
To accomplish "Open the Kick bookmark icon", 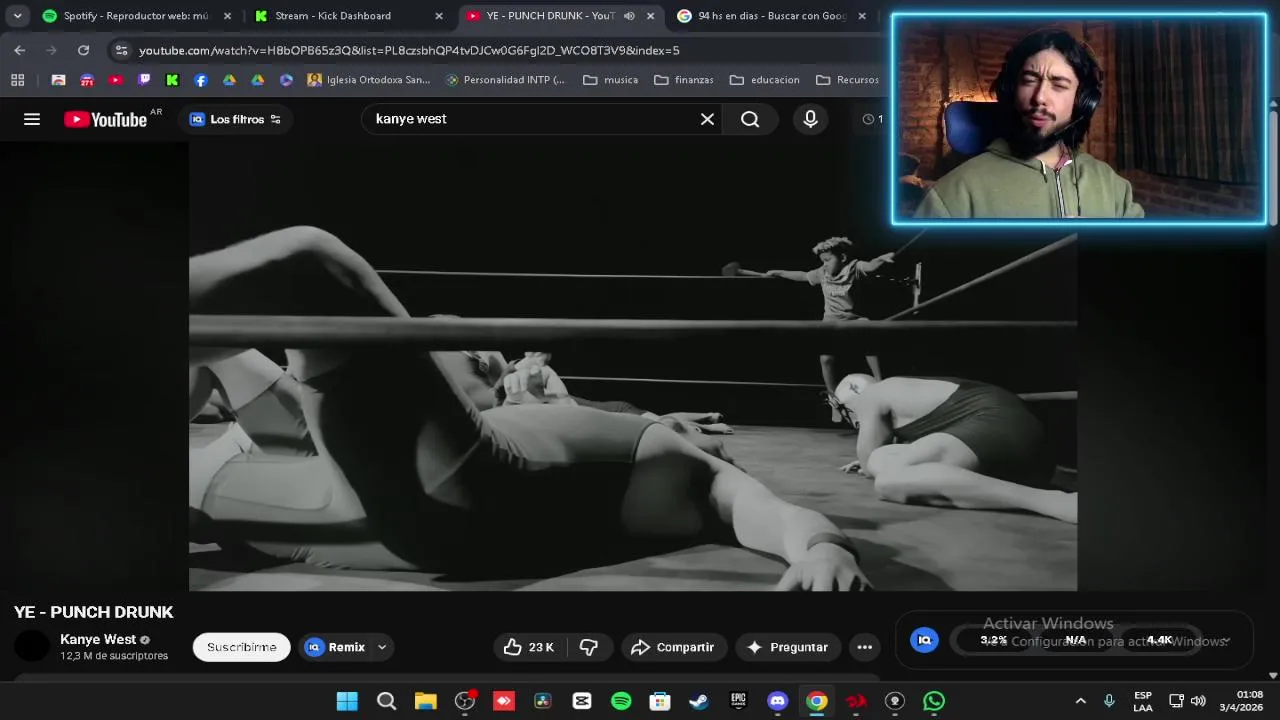I will (x=172, y=80).
